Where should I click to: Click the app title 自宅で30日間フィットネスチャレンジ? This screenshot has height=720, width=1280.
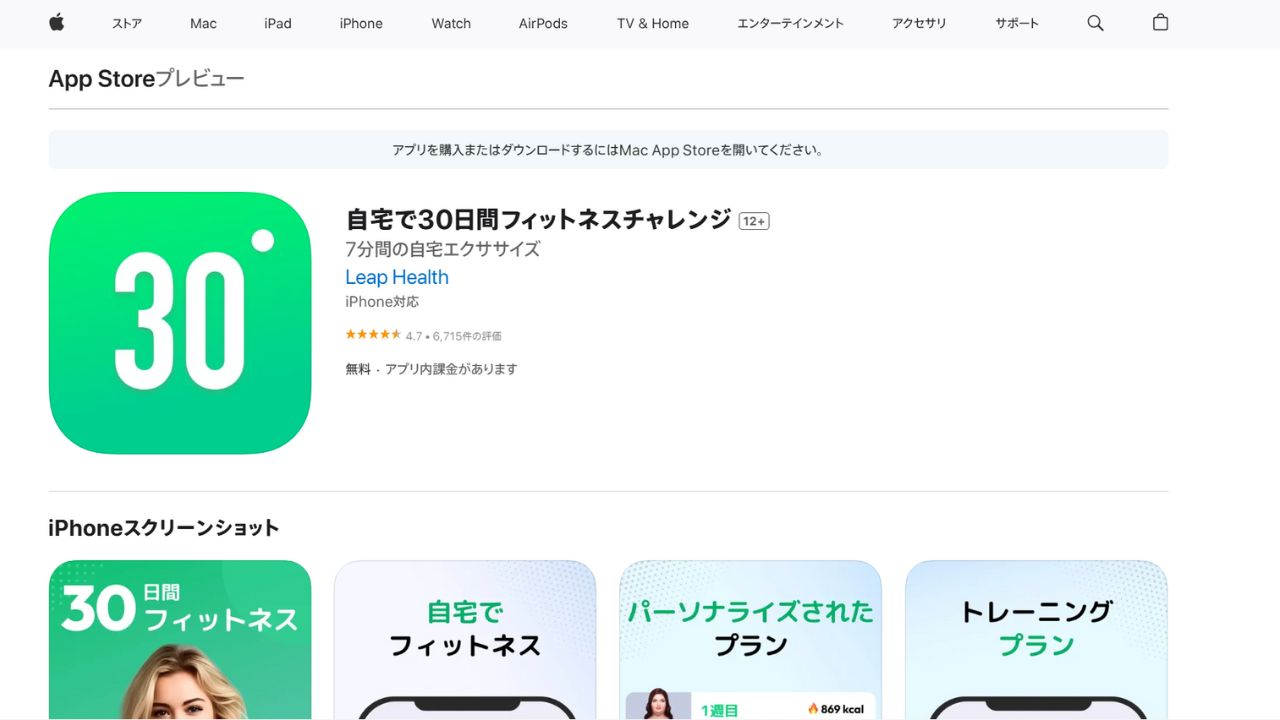(539, 219)
